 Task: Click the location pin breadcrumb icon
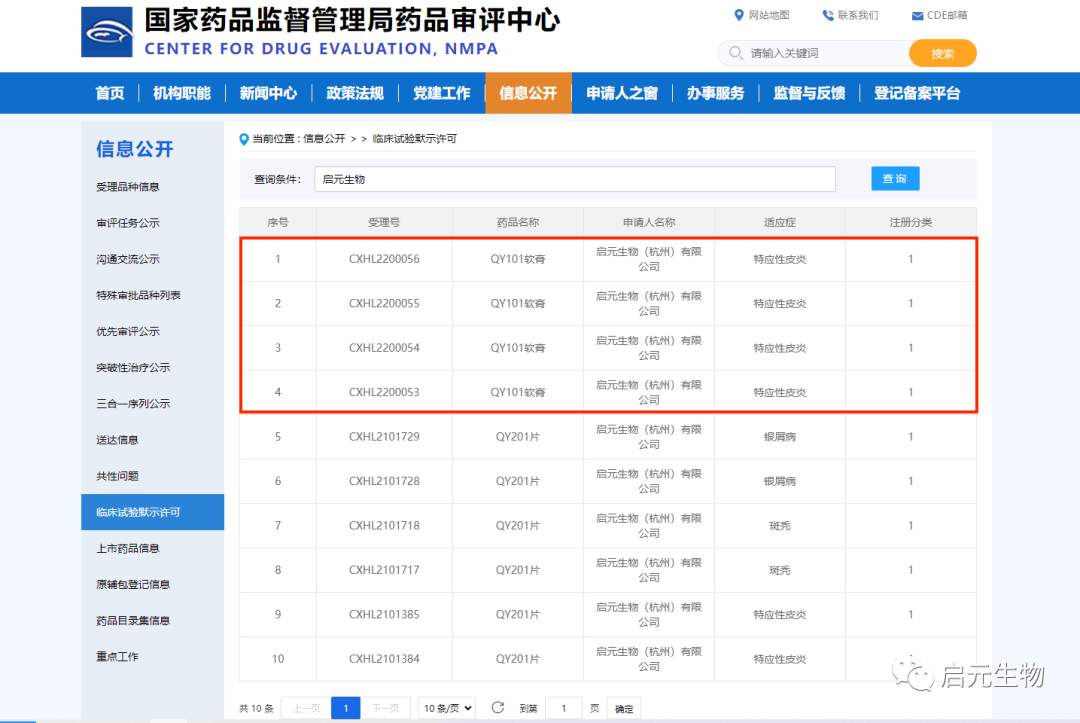click(x=244, y=139)
